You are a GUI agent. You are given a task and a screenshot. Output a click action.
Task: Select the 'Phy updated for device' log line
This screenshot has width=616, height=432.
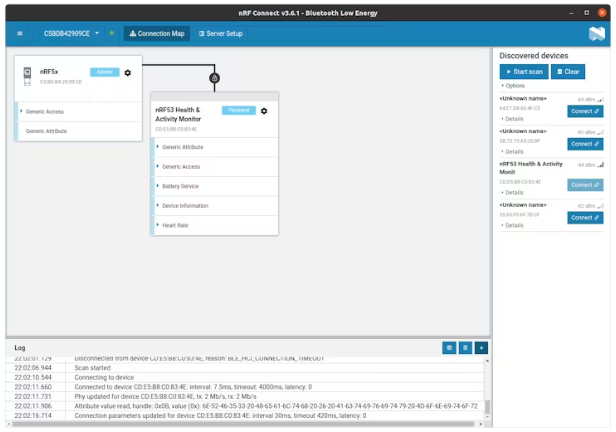point(245,397)
